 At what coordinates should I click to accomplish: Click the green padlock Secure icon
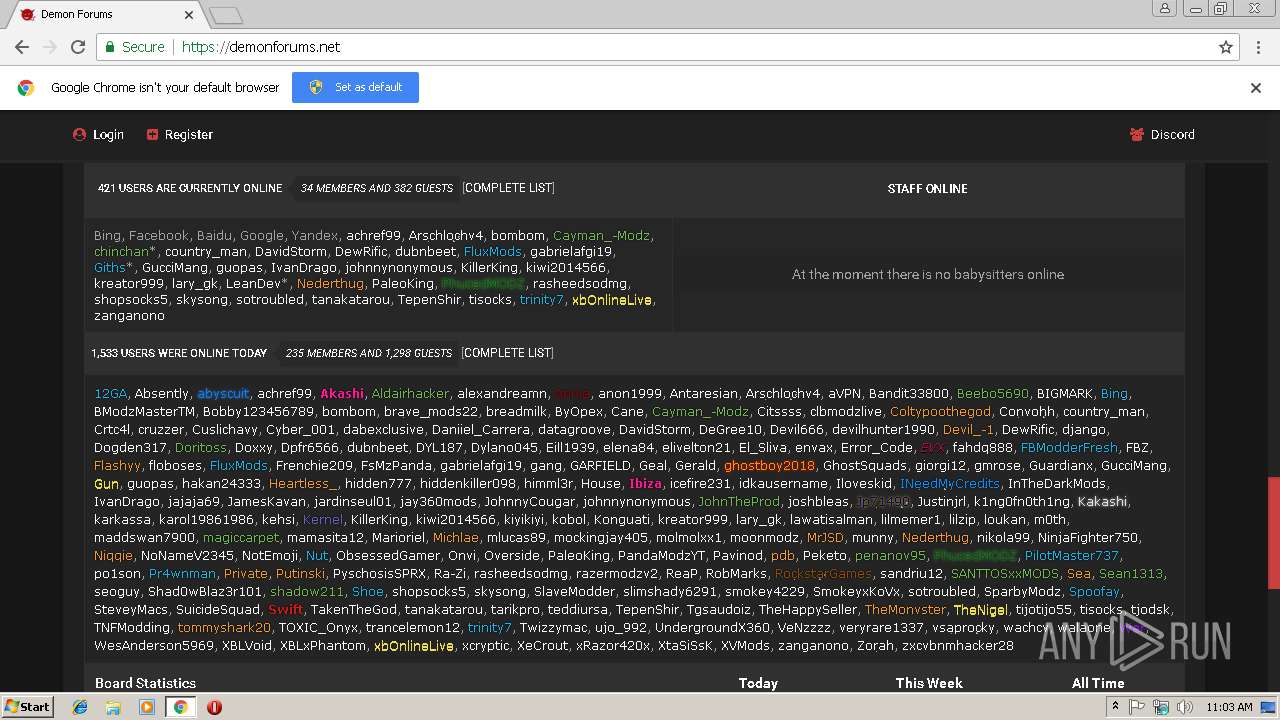pos(111,47)
